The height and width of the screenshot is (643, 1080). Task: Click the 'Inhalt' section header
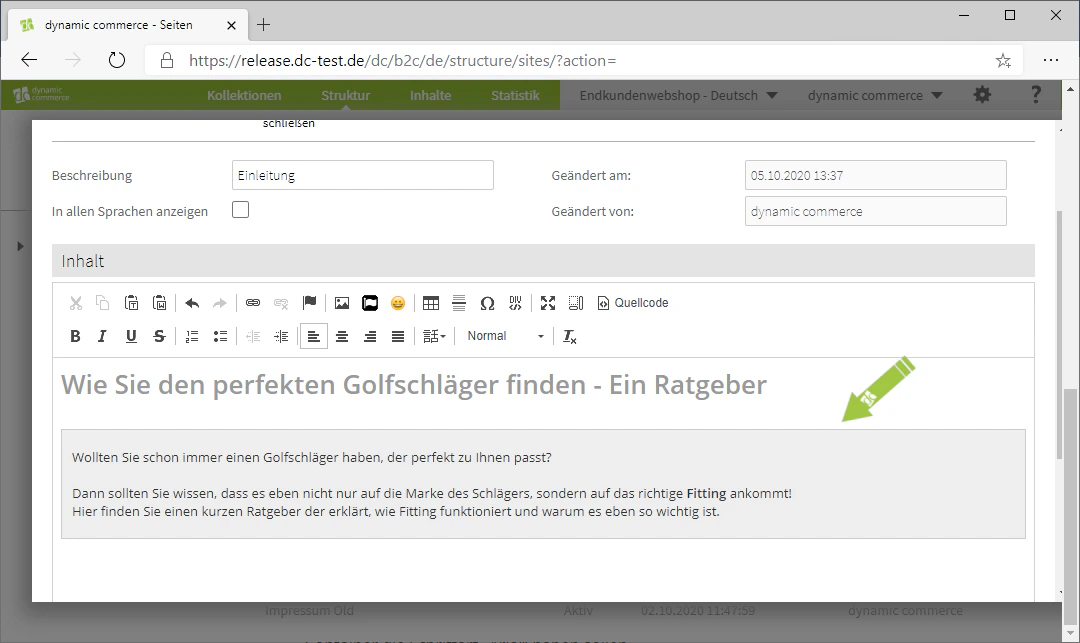point(543,261)
